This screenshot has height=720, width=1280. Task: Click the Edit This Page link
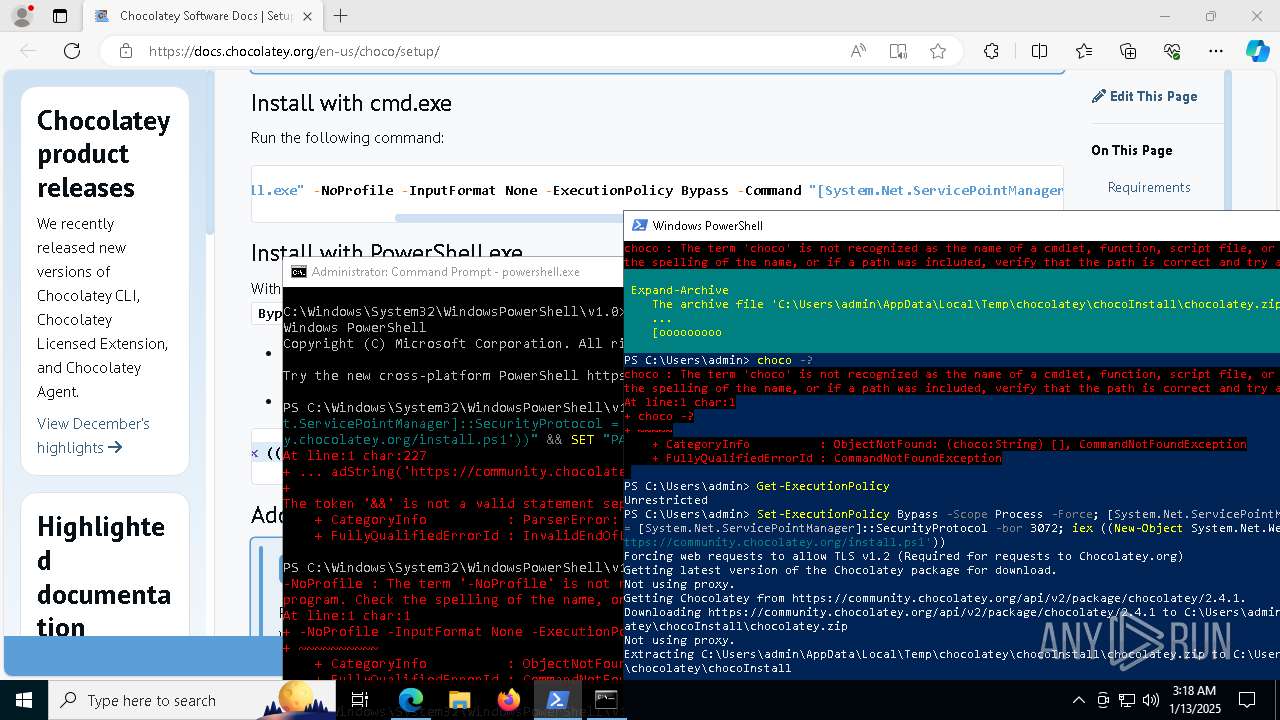tap(1145, 96)
